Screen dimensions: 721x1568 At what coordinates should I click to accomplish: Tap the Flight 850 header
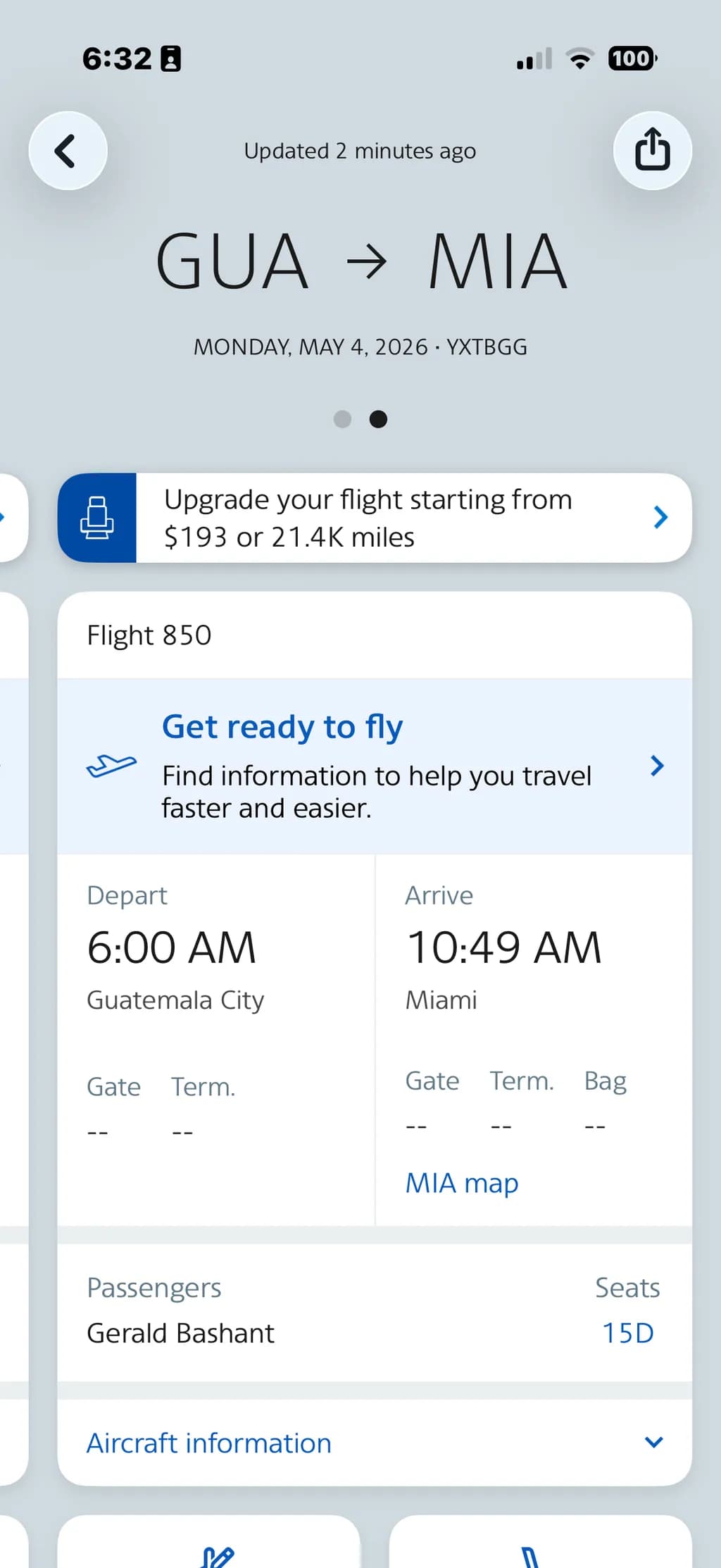[x=149, y=635]
